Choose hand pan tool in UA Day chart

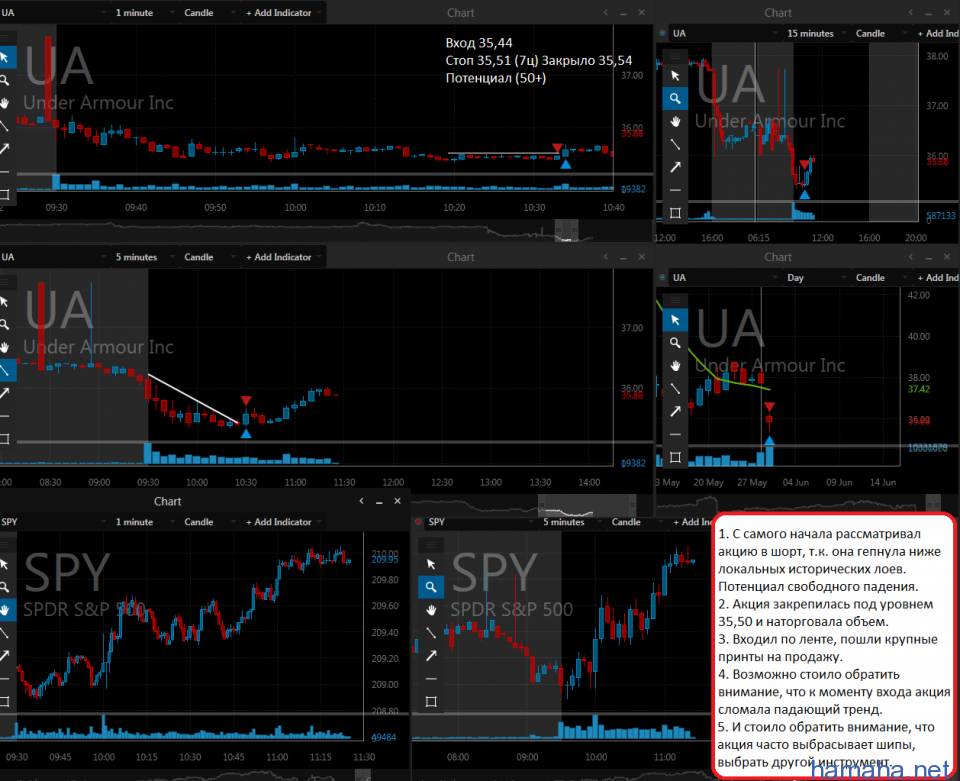click(x=675, y=365)
